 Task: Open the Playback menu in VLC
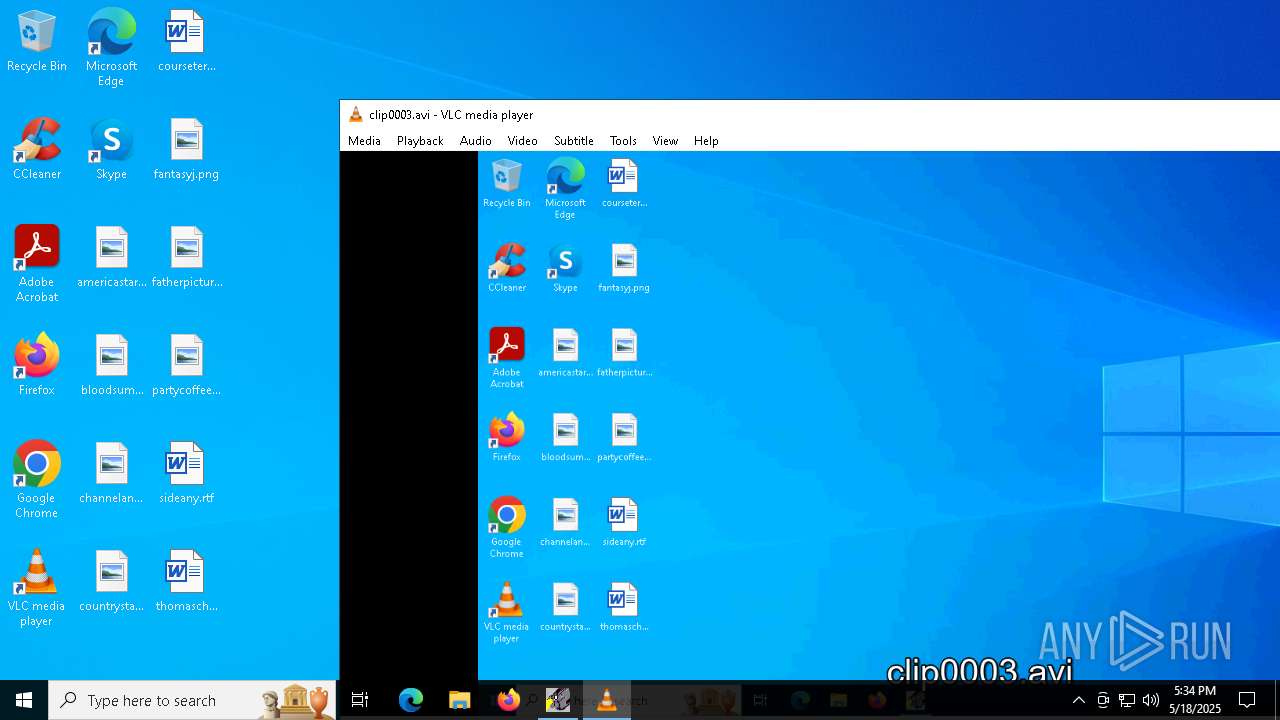click(x=420, y=141)
